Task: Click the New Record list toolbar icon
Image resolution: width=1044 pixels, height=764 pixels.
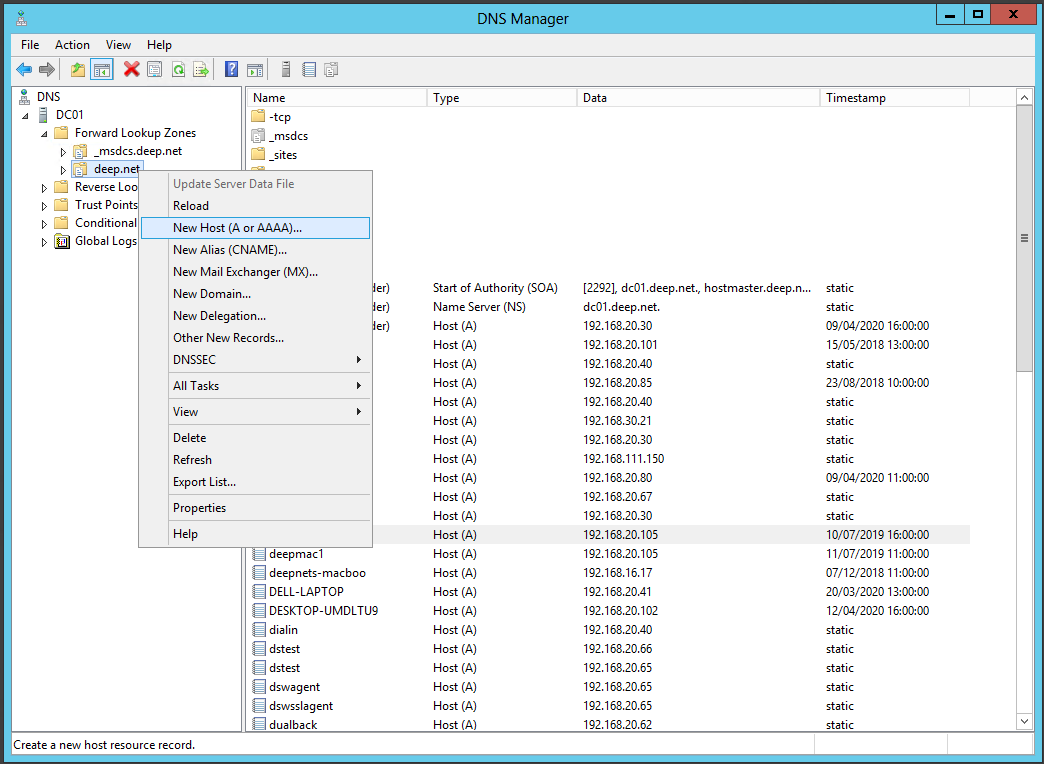Action: coord(309,69)
